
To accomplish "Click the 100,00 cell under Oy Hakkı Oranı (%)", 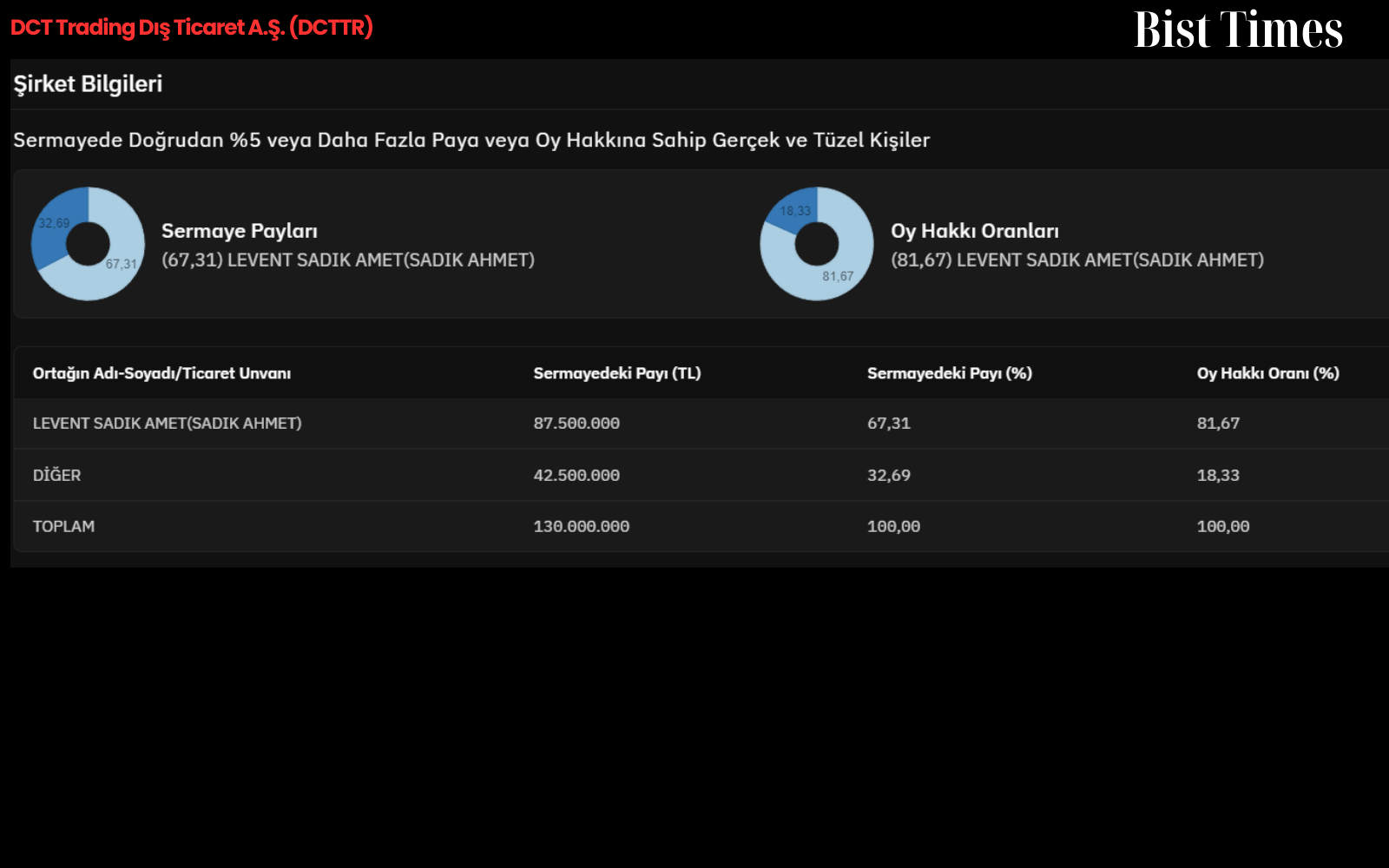I will [1223, 527].
